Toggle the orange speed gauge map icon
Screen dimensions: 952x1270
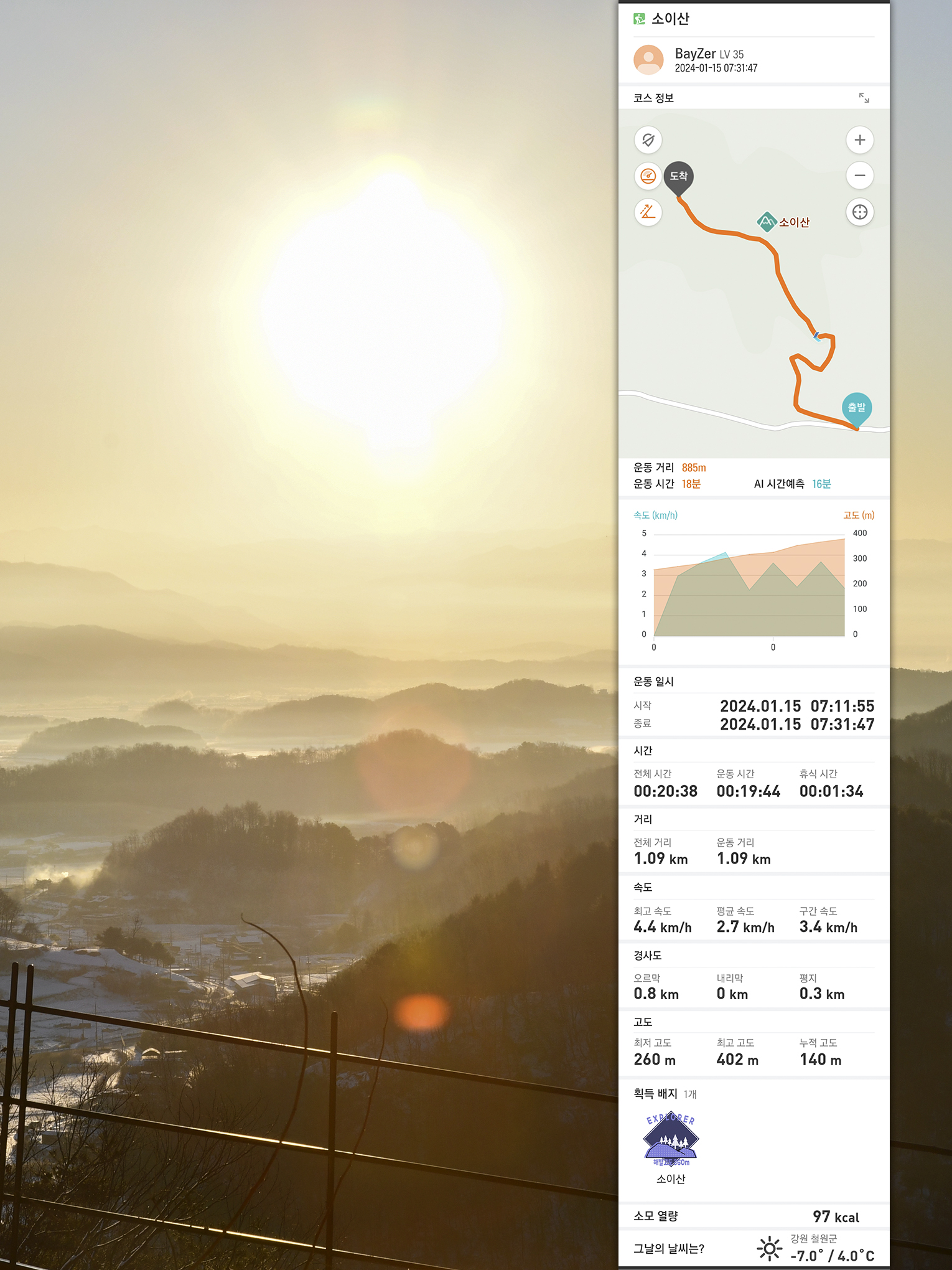pyautogui.click(x=648, y=176)
